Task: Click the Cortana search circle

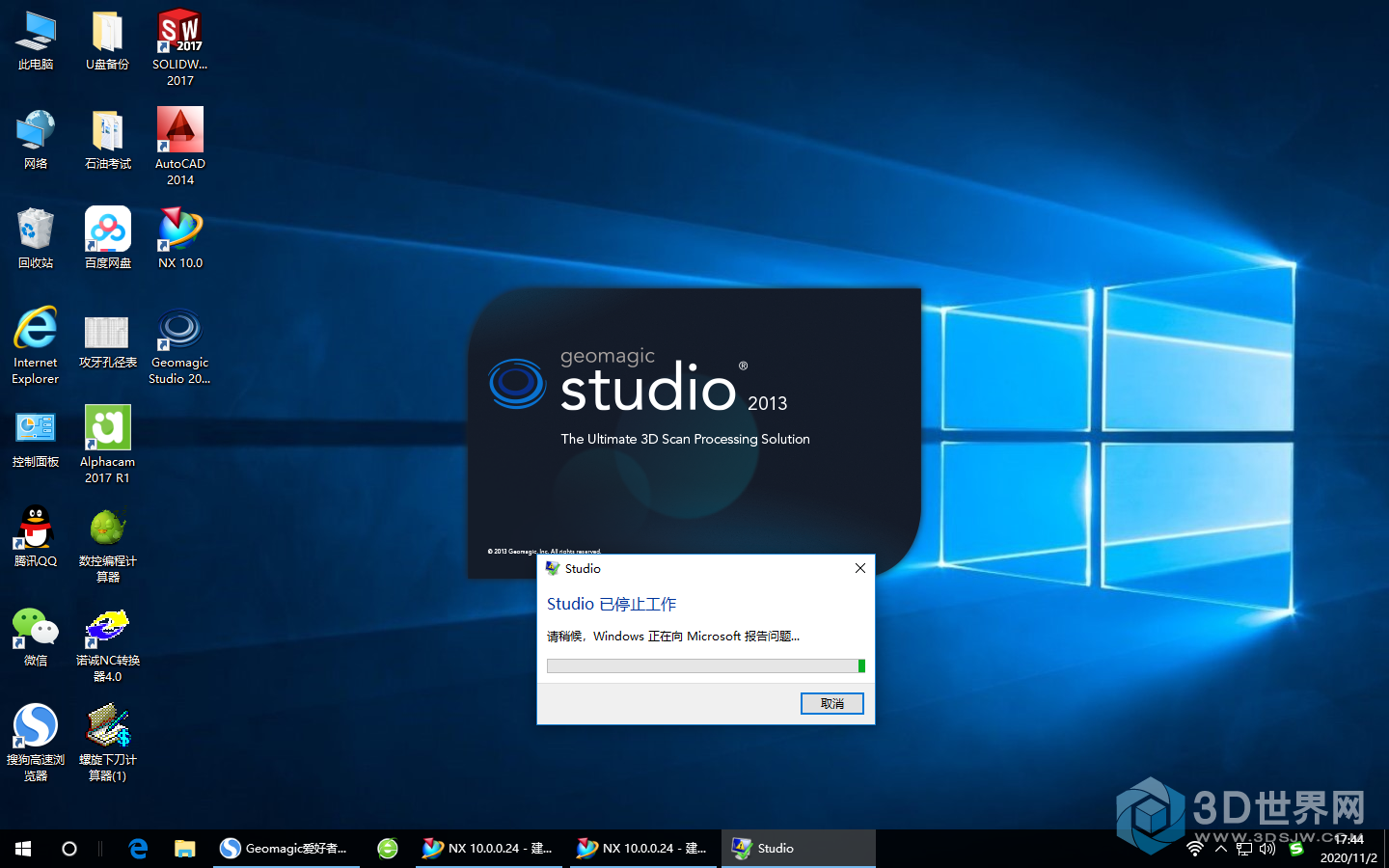Action: [x=69, y=849]
